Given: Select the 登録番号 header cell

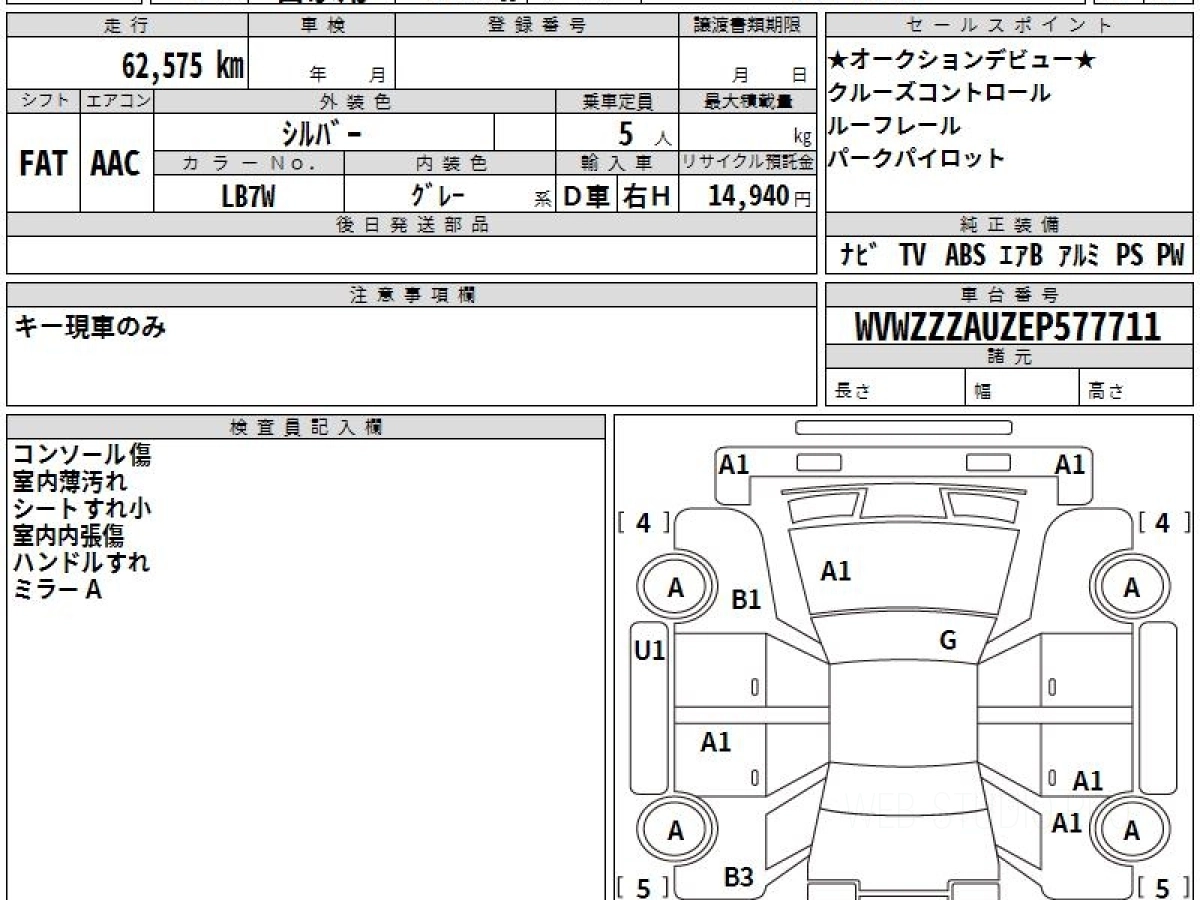Looking at the screenshot, I should (x=537, y=26).
